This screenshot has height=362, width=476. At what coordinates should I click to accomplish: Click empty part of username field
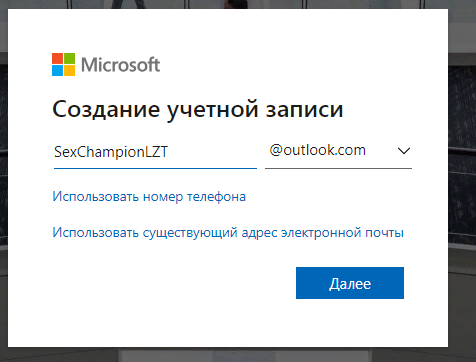(213, 152)
